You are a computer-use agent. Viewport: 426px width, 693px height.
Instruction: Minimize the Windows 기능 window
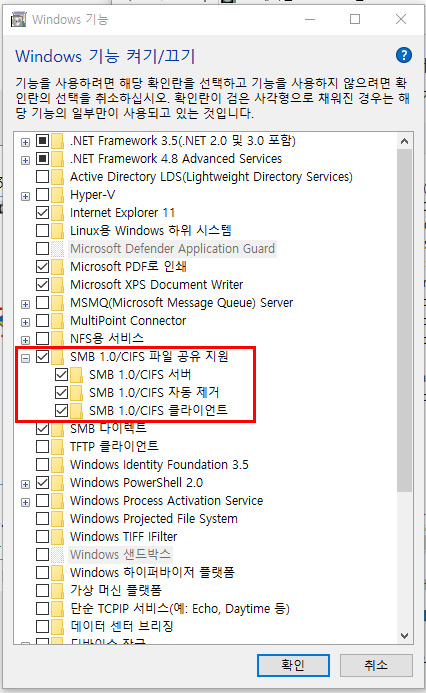310,19
